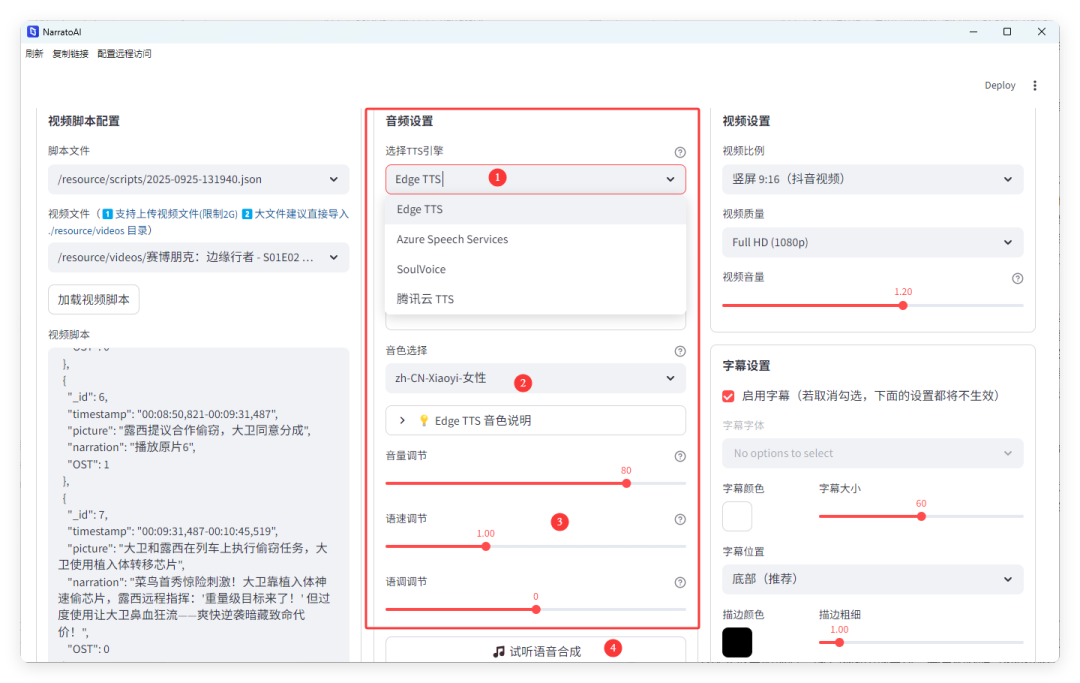Image resolution: width=1080 pixels, height=683 pixels.
Task: Select SoulVoice from the engine list
Action: 421,270
